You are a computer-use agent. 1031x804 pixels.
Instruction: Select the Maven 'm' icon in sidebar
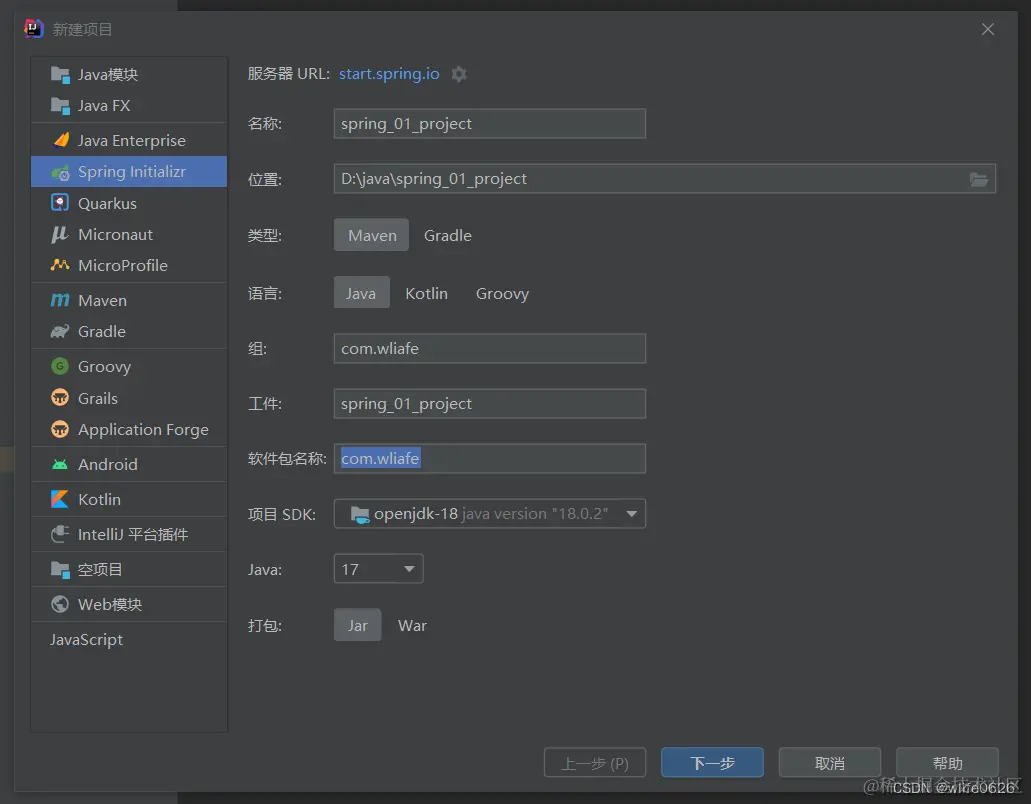[x=60, y=300]
